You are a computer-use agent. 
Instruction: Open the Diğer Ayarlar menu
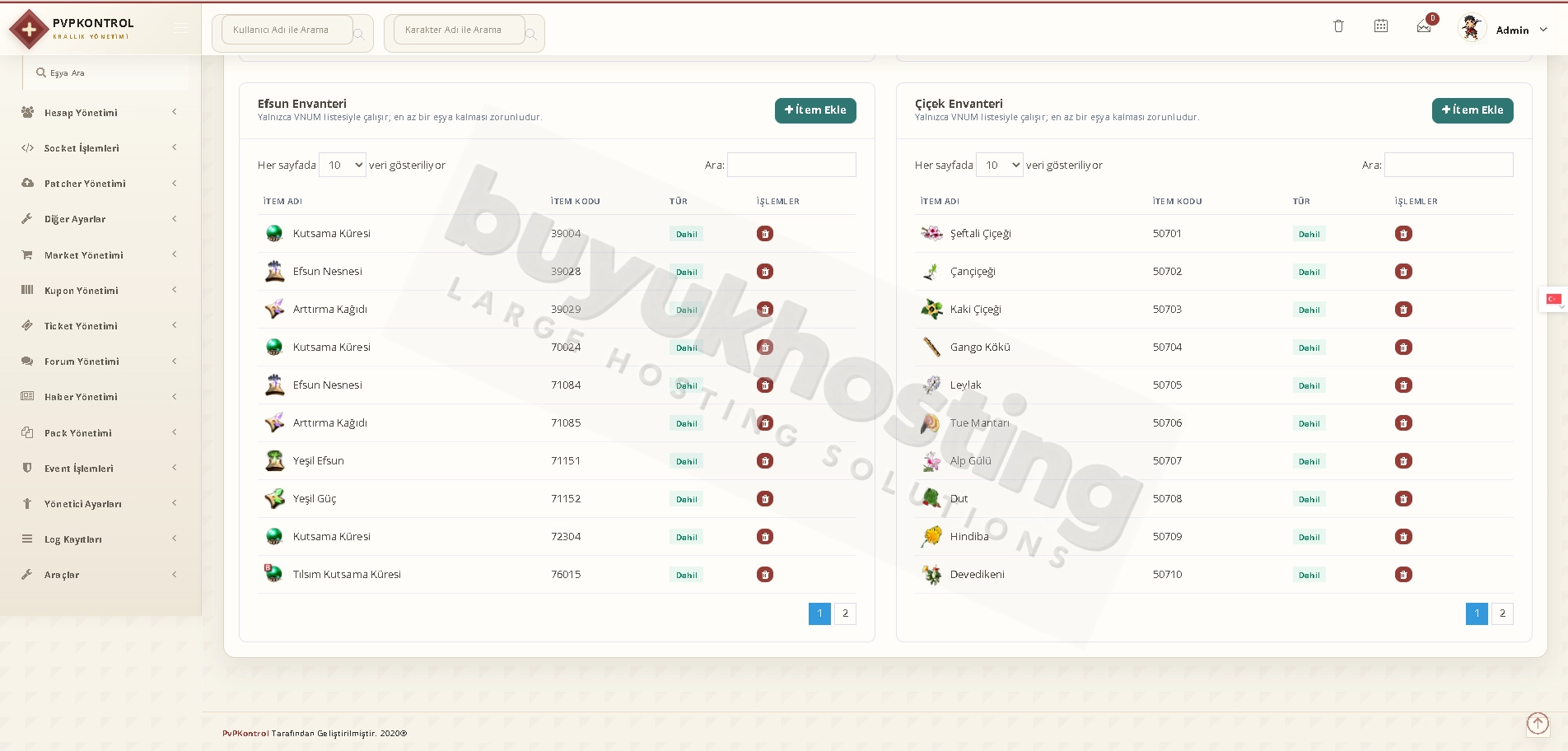tap(100, 219)
